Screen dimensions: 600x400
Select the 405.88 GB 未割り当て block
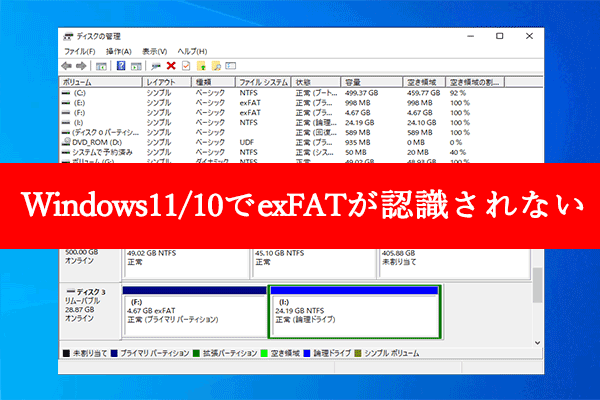tap(454, 263)
